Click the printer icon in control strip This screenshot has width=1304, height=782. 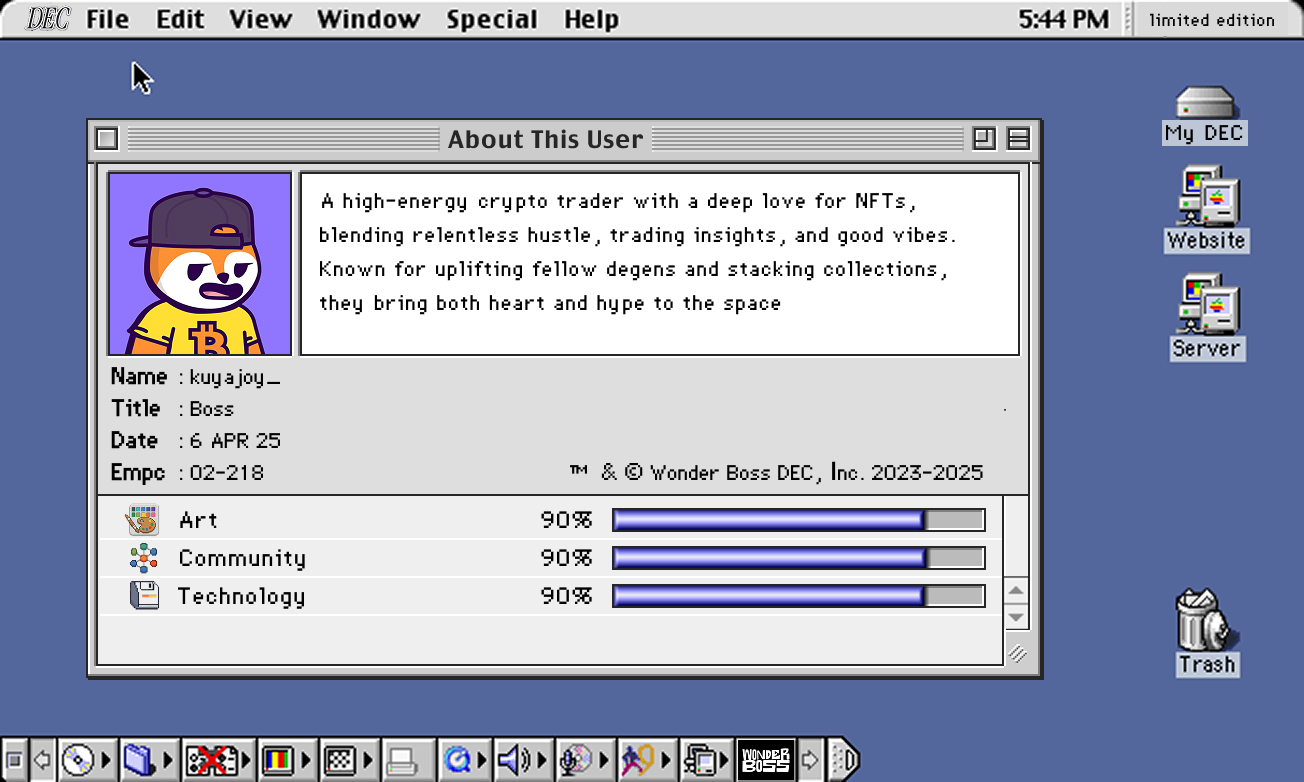pyautogui.click(x=402, y=761)
